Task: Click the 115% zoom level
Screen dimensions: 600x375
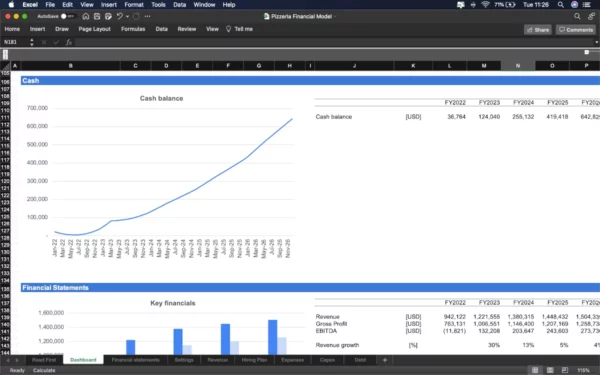Action: 583,370
